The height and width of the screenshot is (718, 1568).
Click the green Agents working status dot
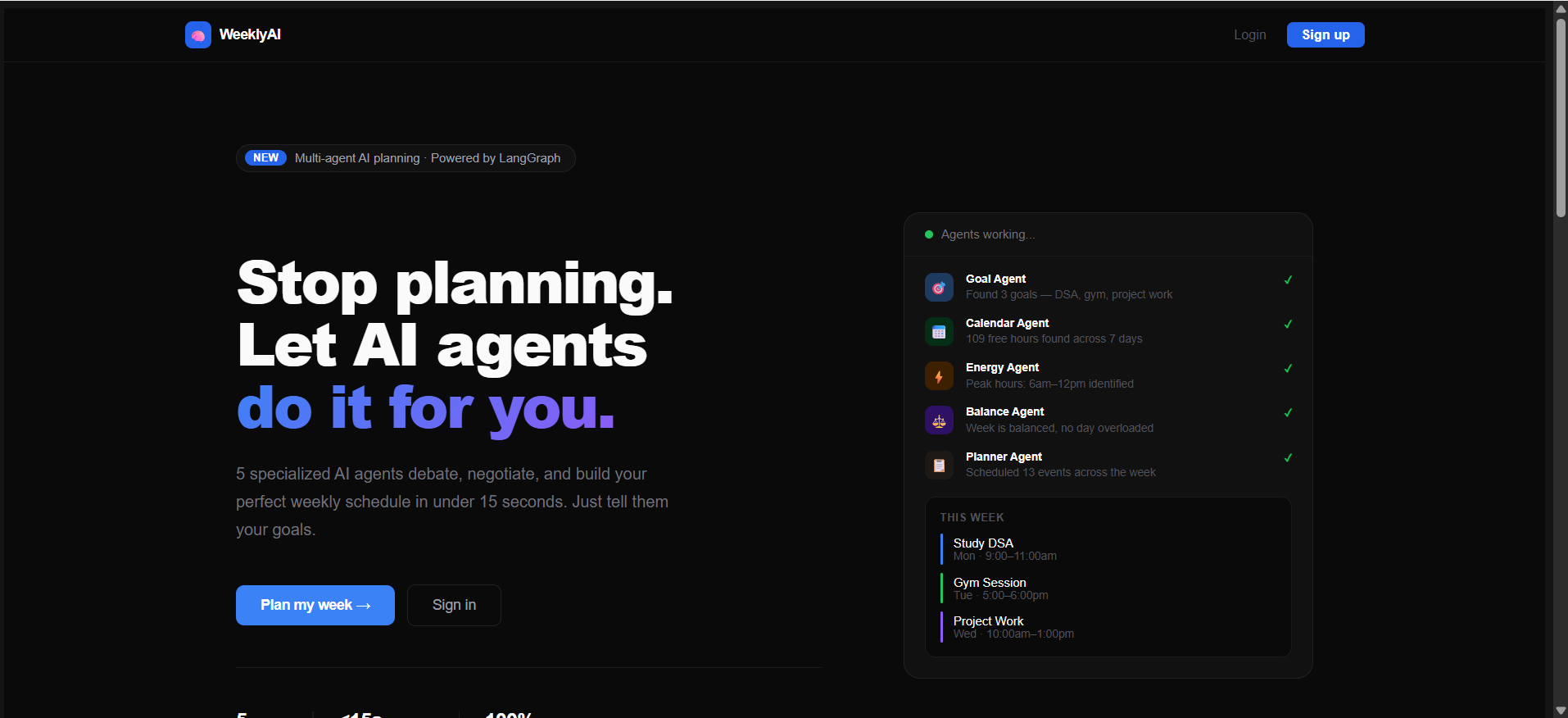[x=929, y=234]
